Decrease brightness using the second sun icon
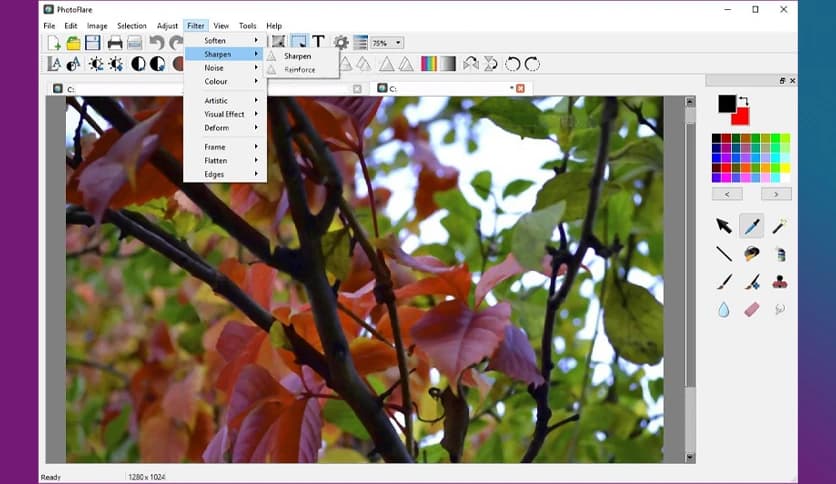This screenshot has height=484, width=836. coord(116,64)
